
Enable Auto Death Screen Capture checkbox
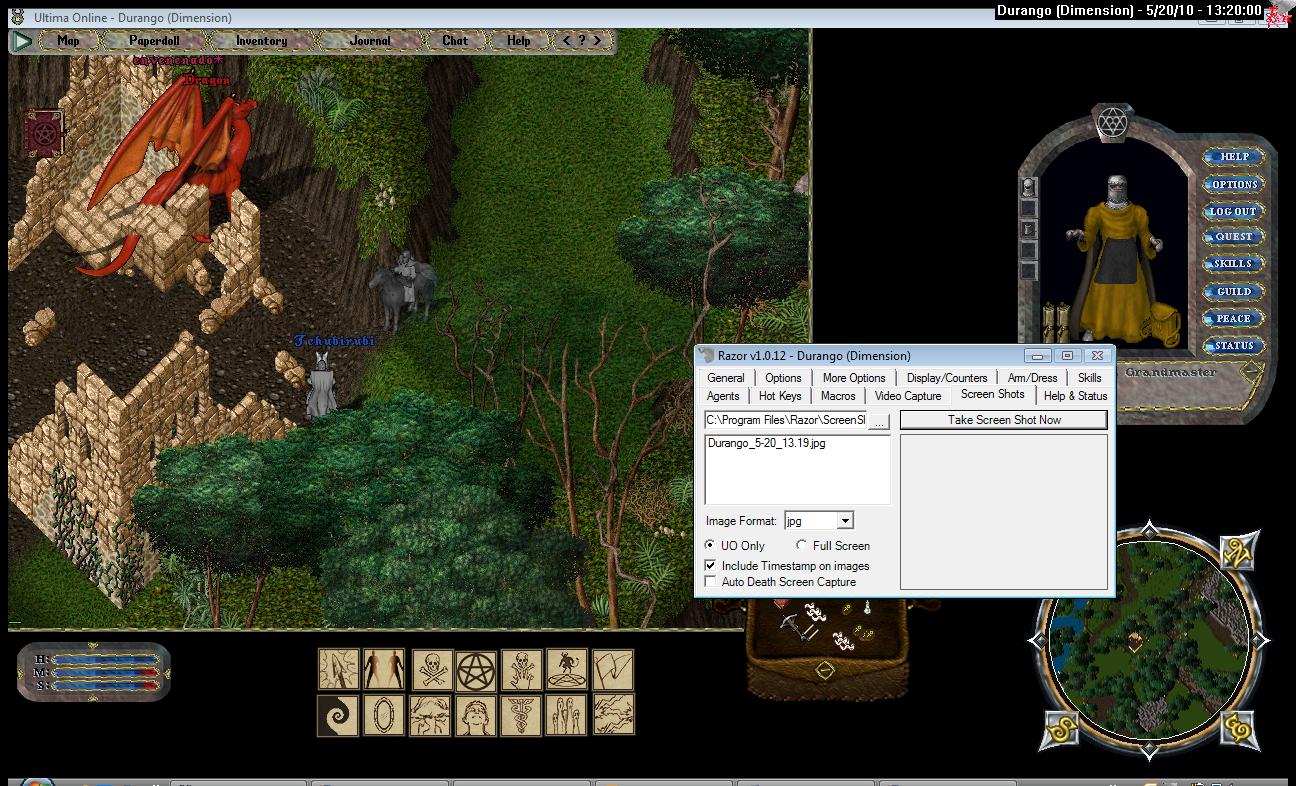[710, 581]
